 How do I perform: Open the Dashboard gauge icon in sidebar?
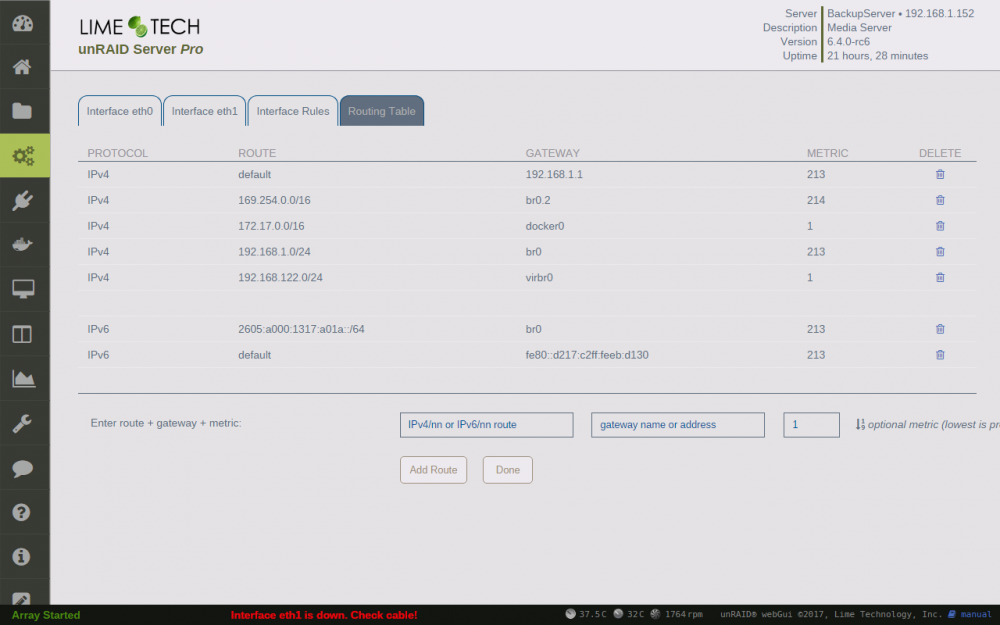coord(22,24)
